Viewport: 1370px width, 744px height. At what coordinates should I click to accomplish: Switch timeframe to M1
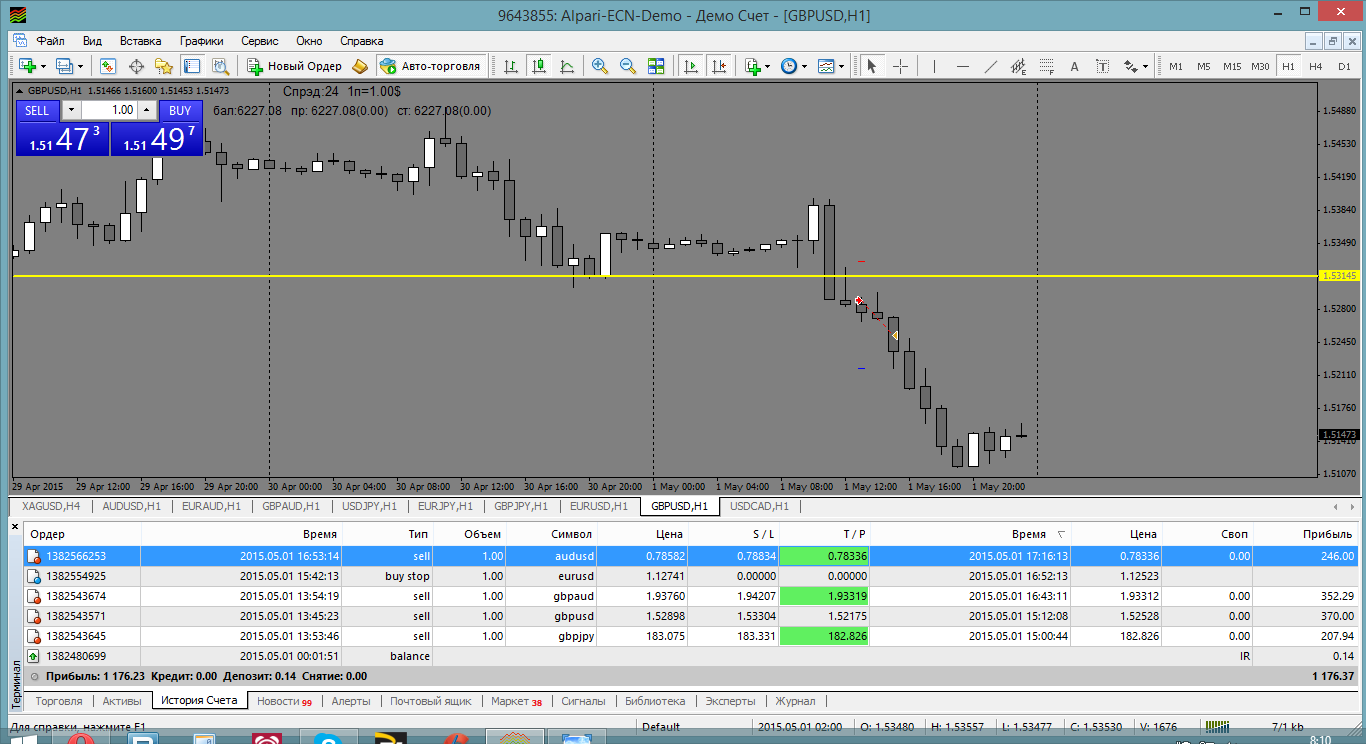coord(1176,66)
